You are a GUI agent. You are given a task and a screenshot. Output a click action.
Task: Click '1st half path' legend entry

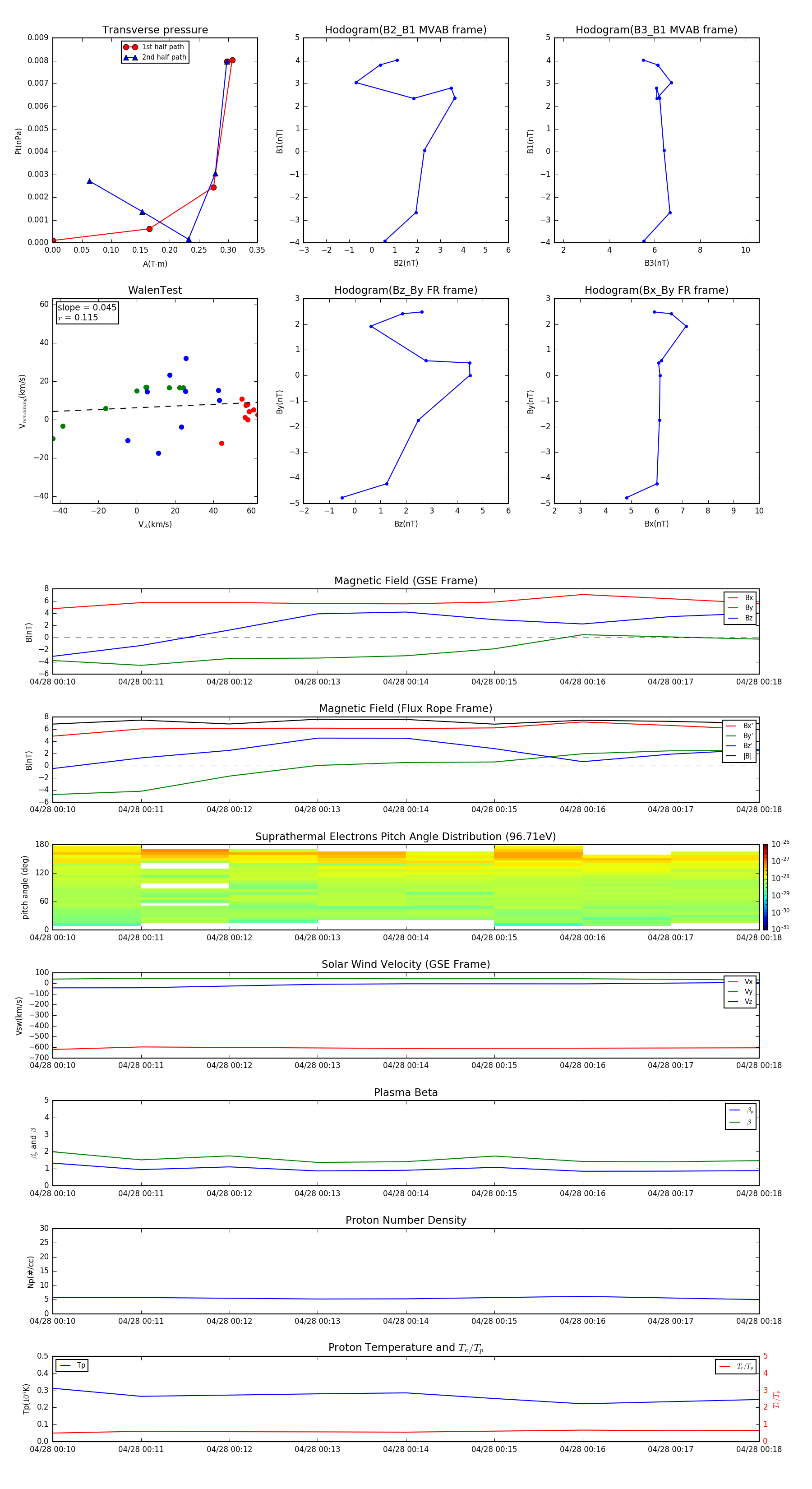(x=154, y=47)
